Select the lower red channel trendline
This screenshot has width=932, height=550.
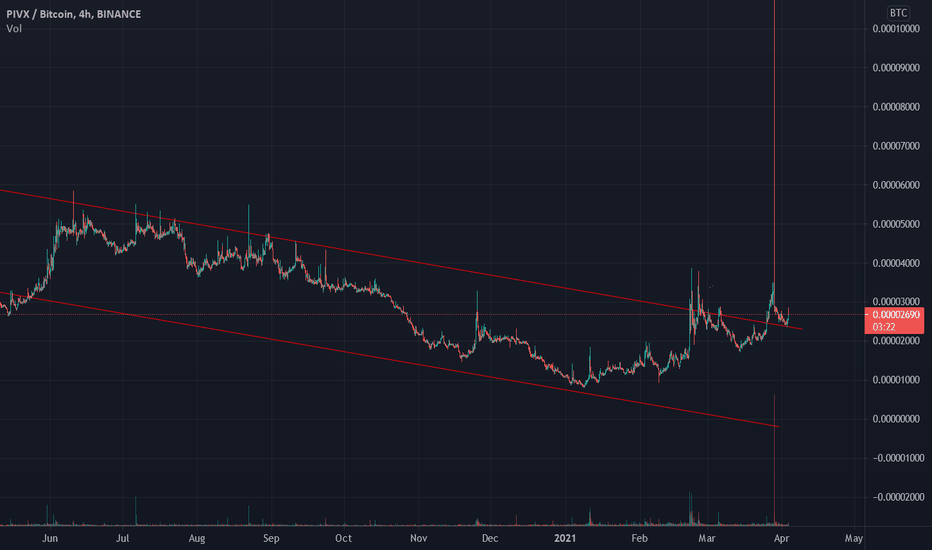389,359
